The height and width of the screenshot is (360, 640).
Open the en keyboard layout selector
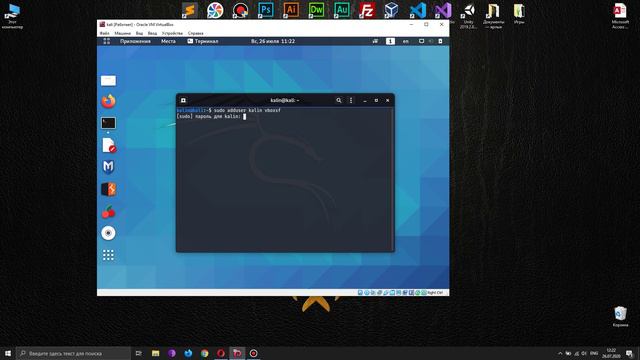[x=405, y=41]
